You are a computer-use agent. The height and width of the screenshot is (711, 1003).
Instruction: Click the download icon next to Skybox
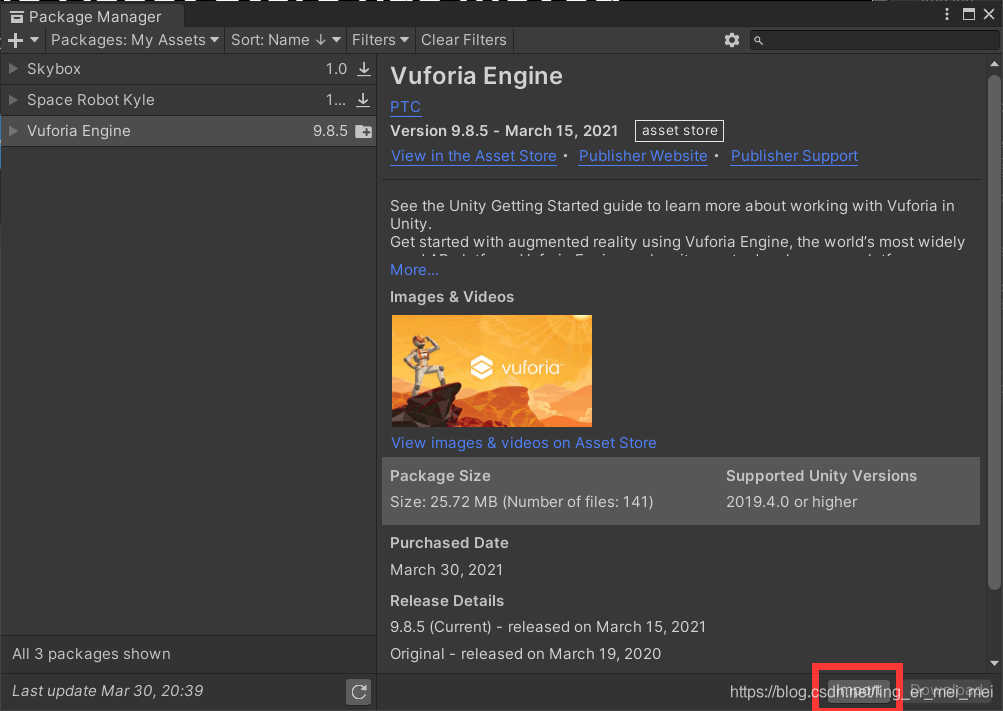click(363, 68)
